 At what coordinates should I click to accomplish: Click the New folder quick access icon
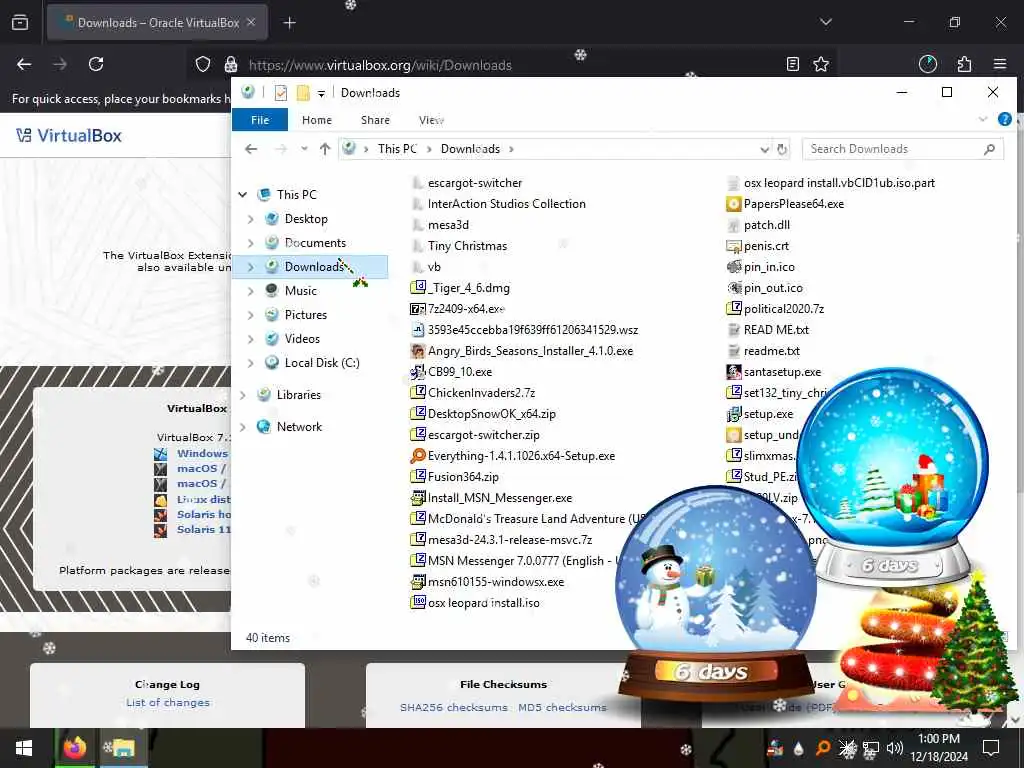tap(303, 93)
